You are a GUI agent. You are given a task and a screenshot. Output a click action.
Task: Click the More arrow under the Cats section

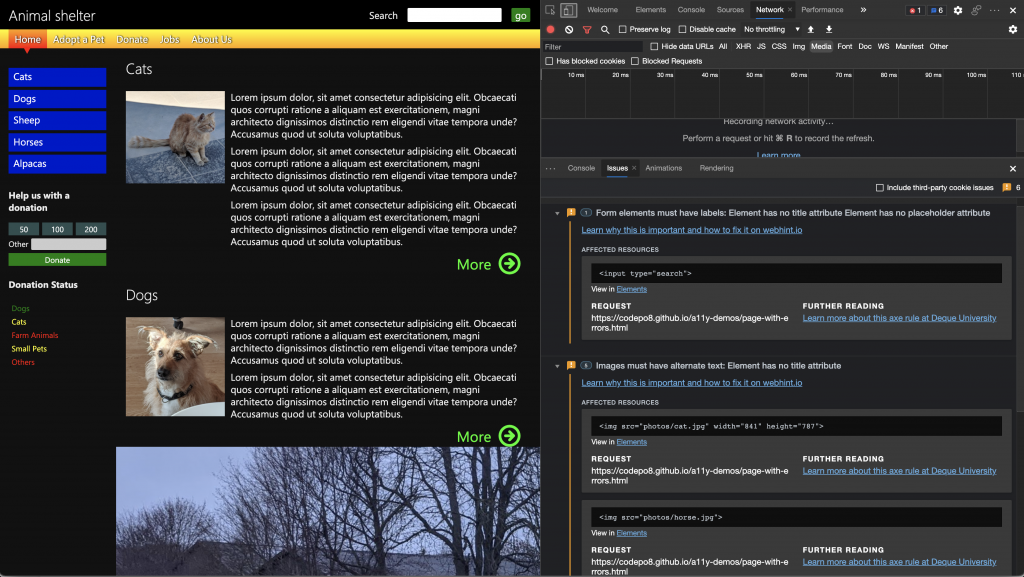[509, 264]
